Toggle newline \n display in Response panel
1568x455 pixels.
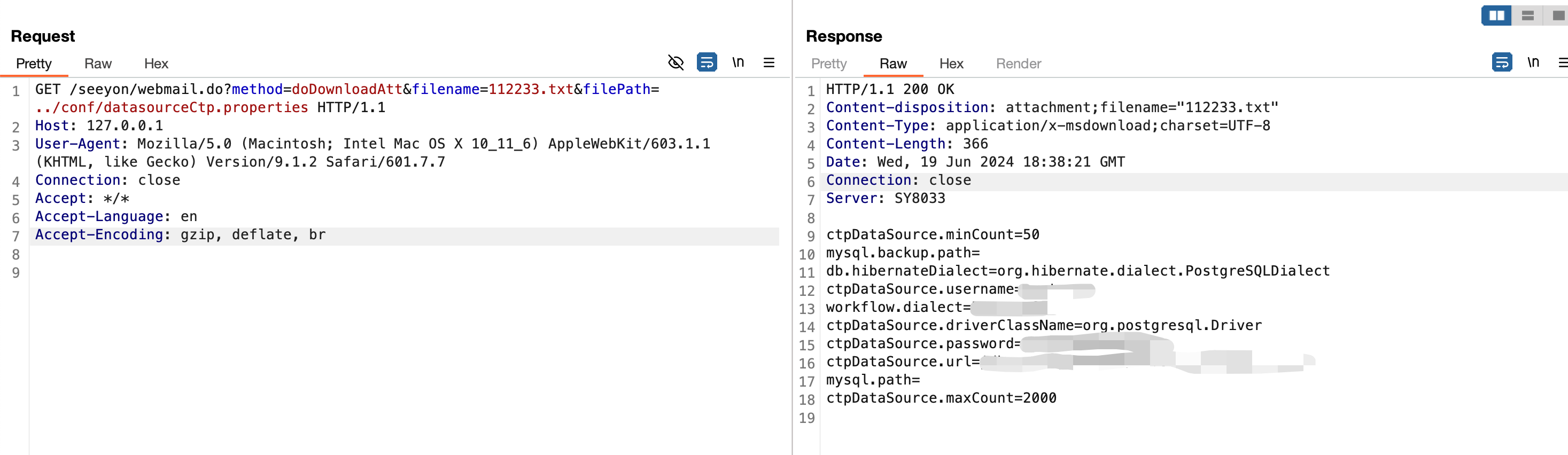pyautogui.click(x=1533, y=62)
